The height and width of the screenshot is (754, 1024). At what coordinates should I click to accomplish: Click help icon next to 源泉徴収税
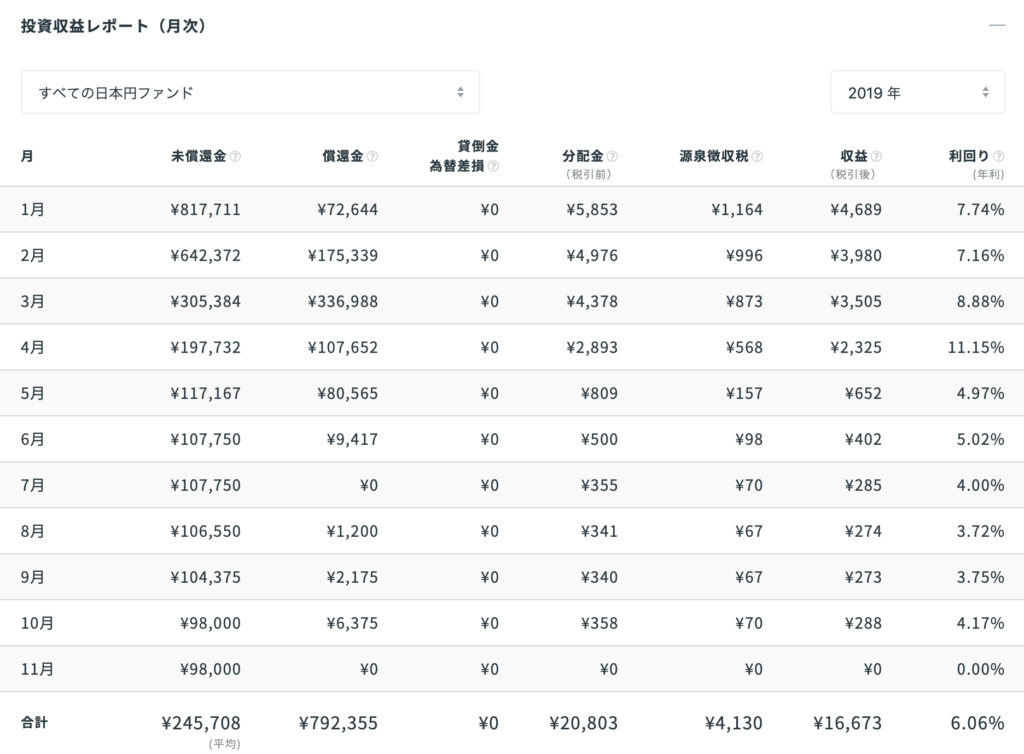point(758,157)
